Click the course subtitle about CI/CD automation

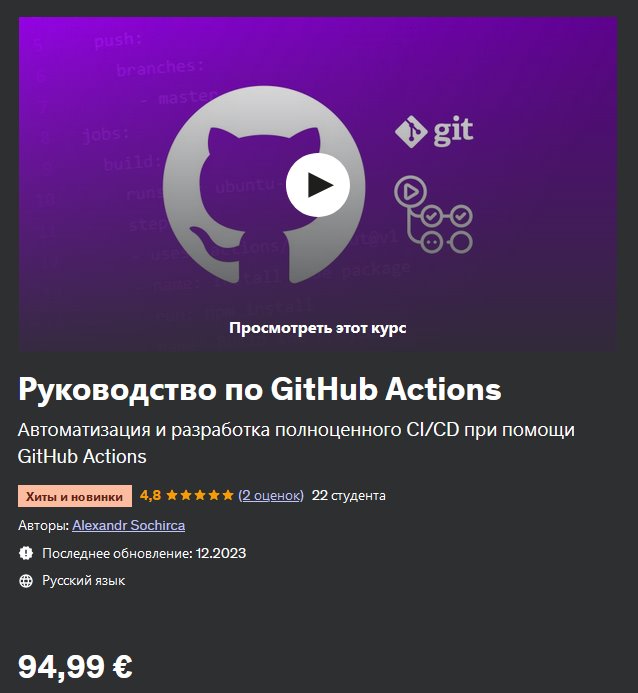[x=296, y=443]
